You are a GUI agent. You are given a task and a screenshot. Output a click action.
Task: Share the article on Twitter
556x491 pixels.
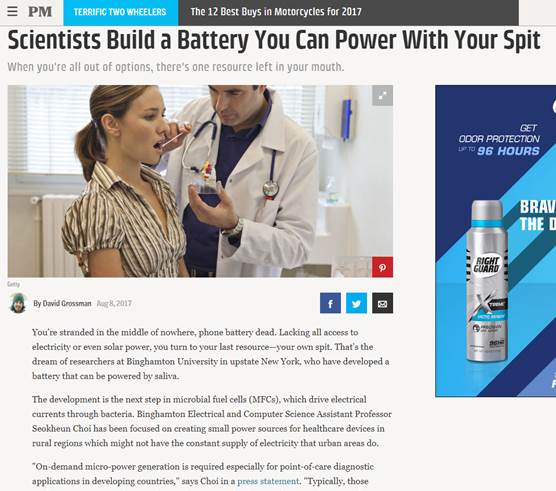click(356, 303)
